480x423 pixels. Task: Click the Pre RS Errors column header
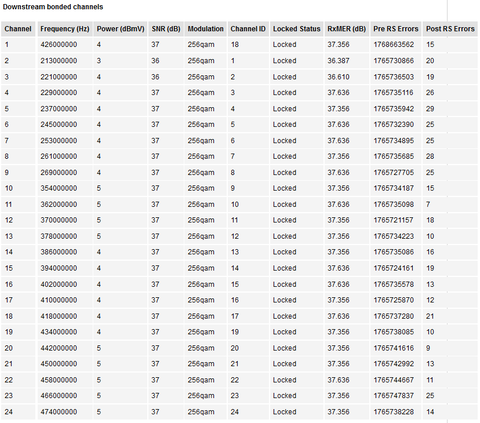click(396, 29)
